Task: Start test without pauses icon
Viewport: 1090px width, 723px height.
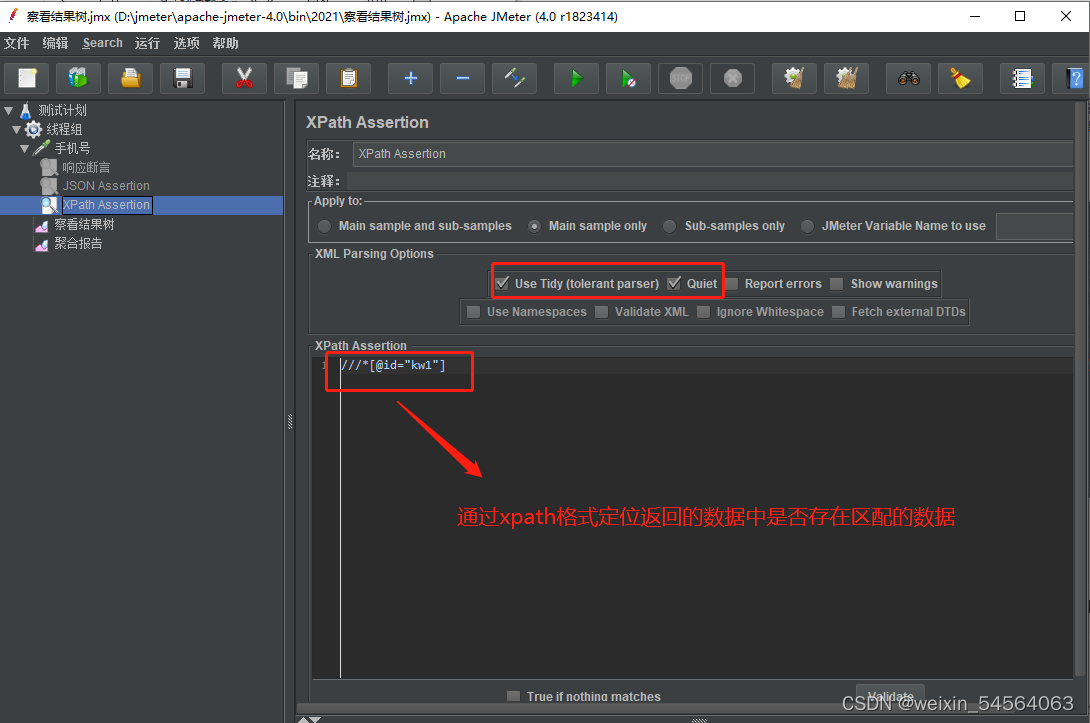Action: [628, 78]
